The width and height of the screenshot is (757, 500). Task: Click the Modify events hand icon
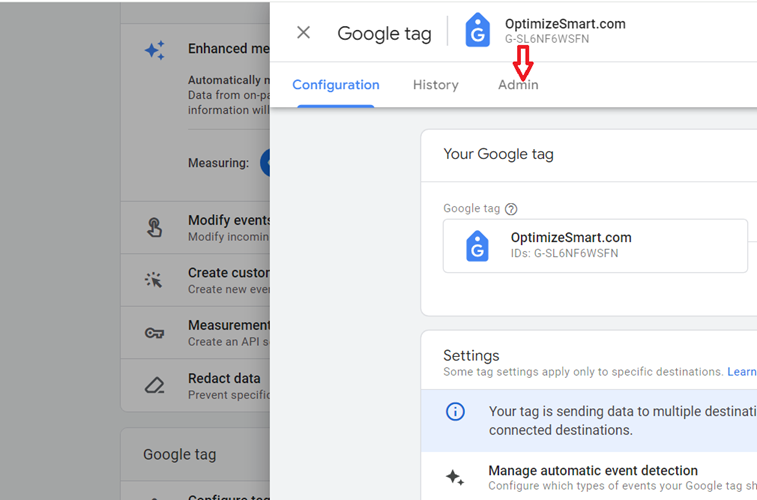(154, 227)
